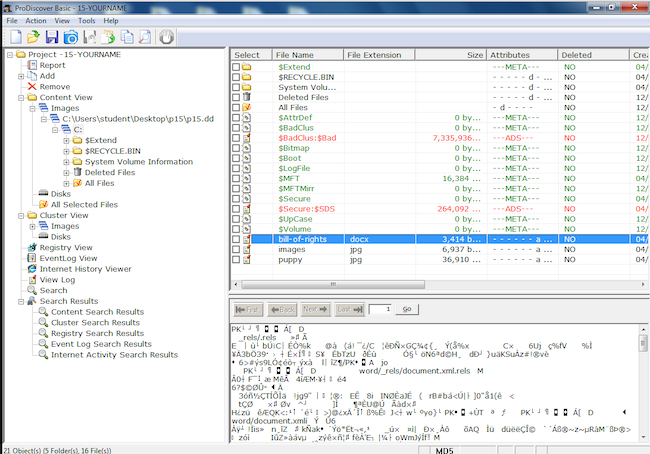Image resolution: width=650 pixels, height=454 pixels.
Task: Click the page number input field
Action: 381,309
